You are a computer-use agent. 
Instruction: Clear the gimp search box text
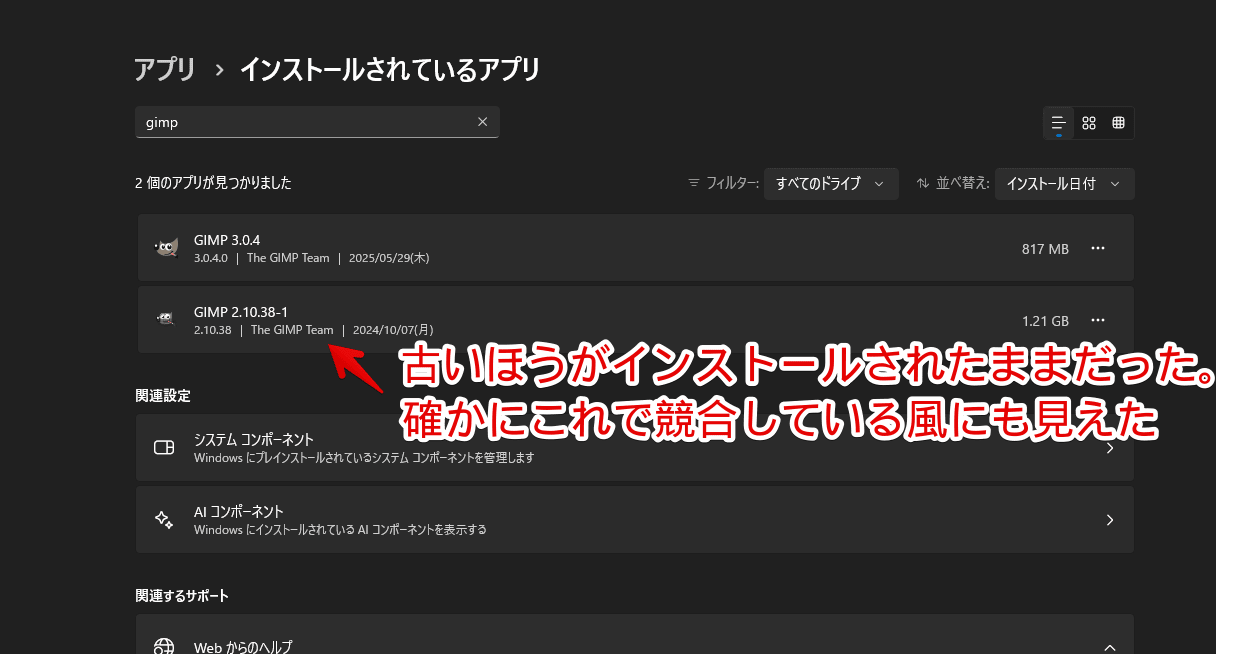(482, 122)
